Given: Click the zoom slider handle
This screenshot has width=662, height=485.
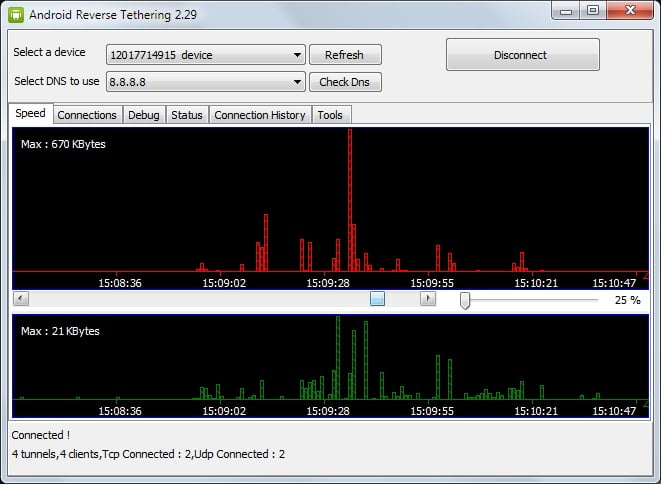Looking at the screenshot, I should pos(465,300).
